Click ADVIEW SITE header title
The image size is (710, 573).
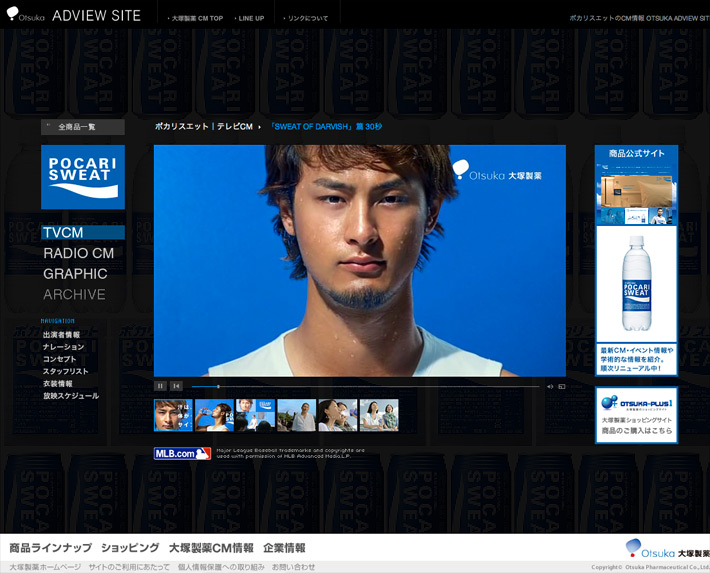pyautogui.click(x=96, y=15)
